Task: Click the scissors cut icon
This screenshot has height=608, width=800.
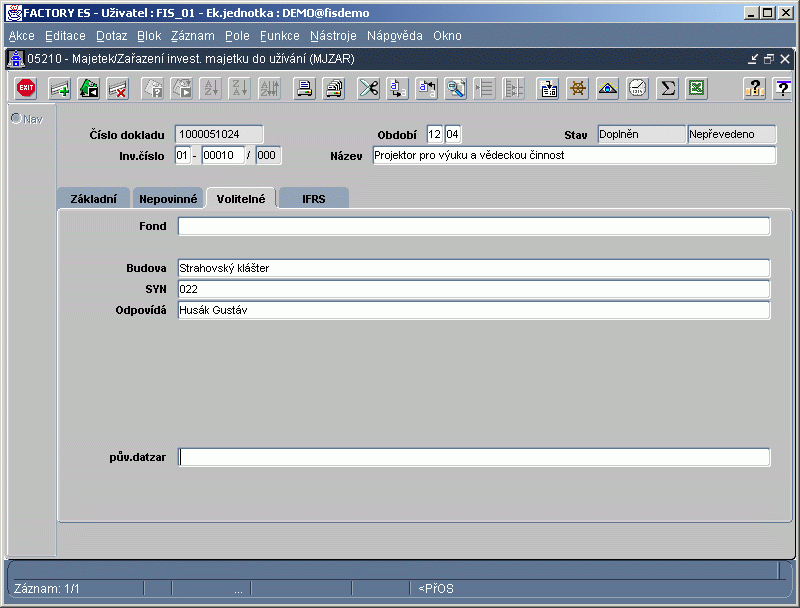Action: 368,88
